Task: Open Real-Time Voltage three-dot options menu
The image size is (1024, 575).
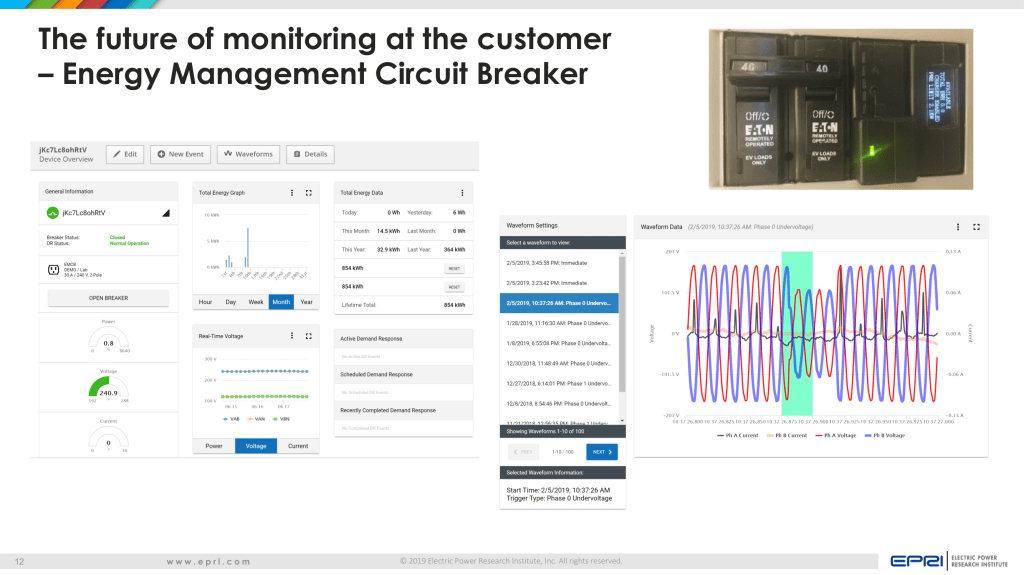Action: 292,336
